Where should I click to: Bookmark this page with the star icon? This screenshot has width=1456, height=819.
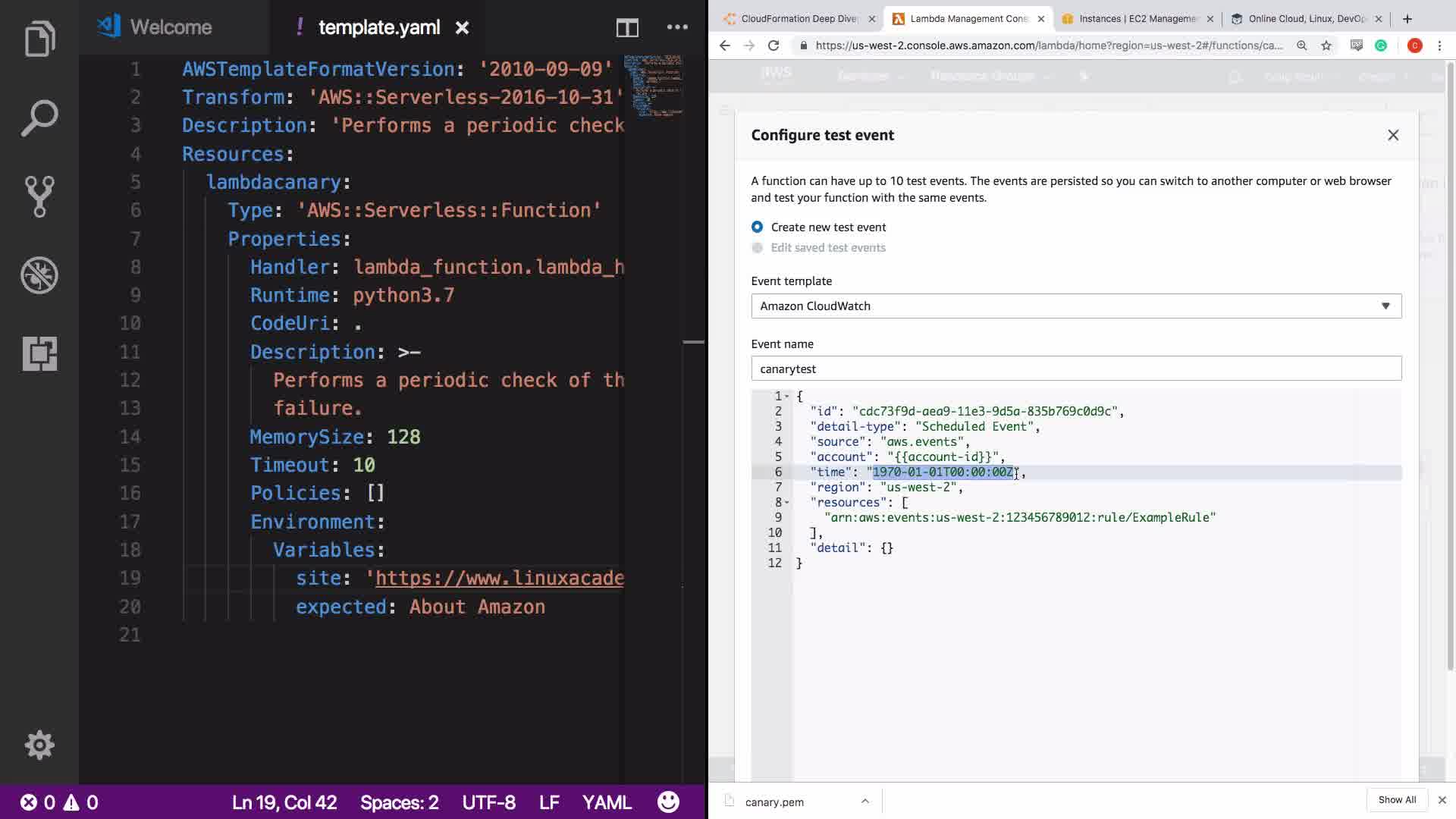coord(1326,45)
